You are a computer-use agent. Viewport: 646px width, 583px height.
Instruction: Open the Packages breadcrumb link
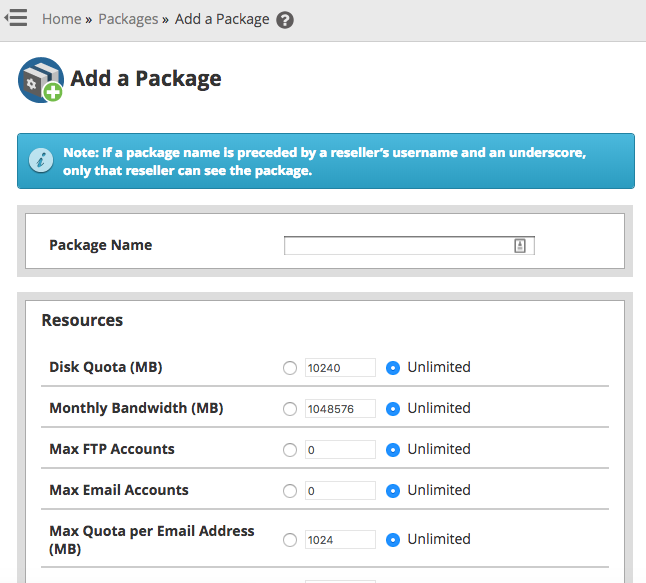click(128, 19)
